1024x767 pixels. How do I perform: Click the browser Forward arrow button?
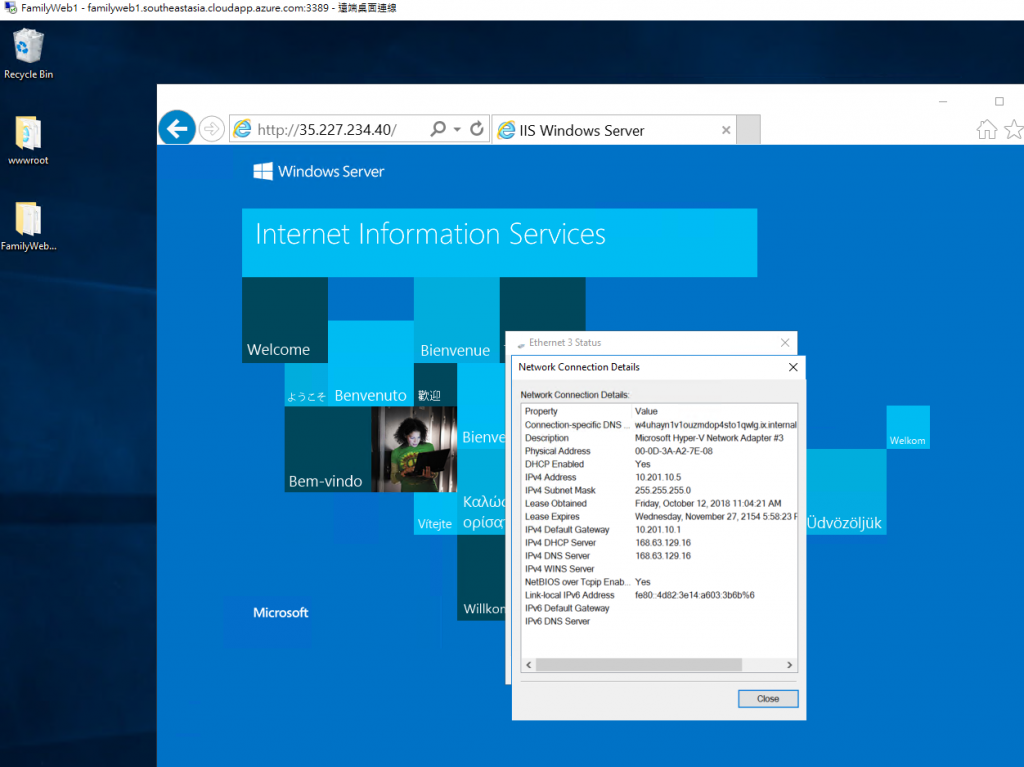[x=212, y=129]
